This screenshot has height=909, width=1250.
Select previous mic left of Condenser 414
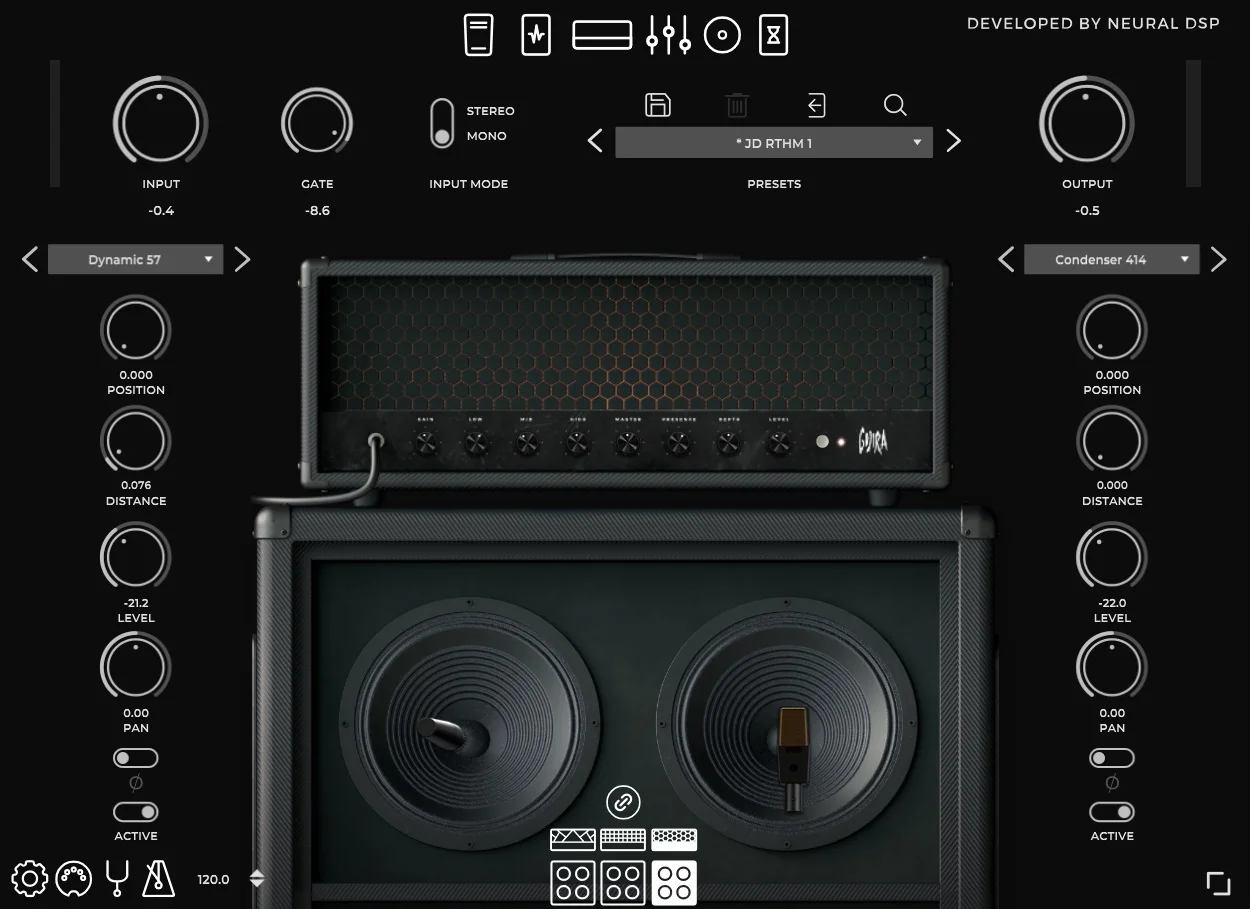(1006, 260)
